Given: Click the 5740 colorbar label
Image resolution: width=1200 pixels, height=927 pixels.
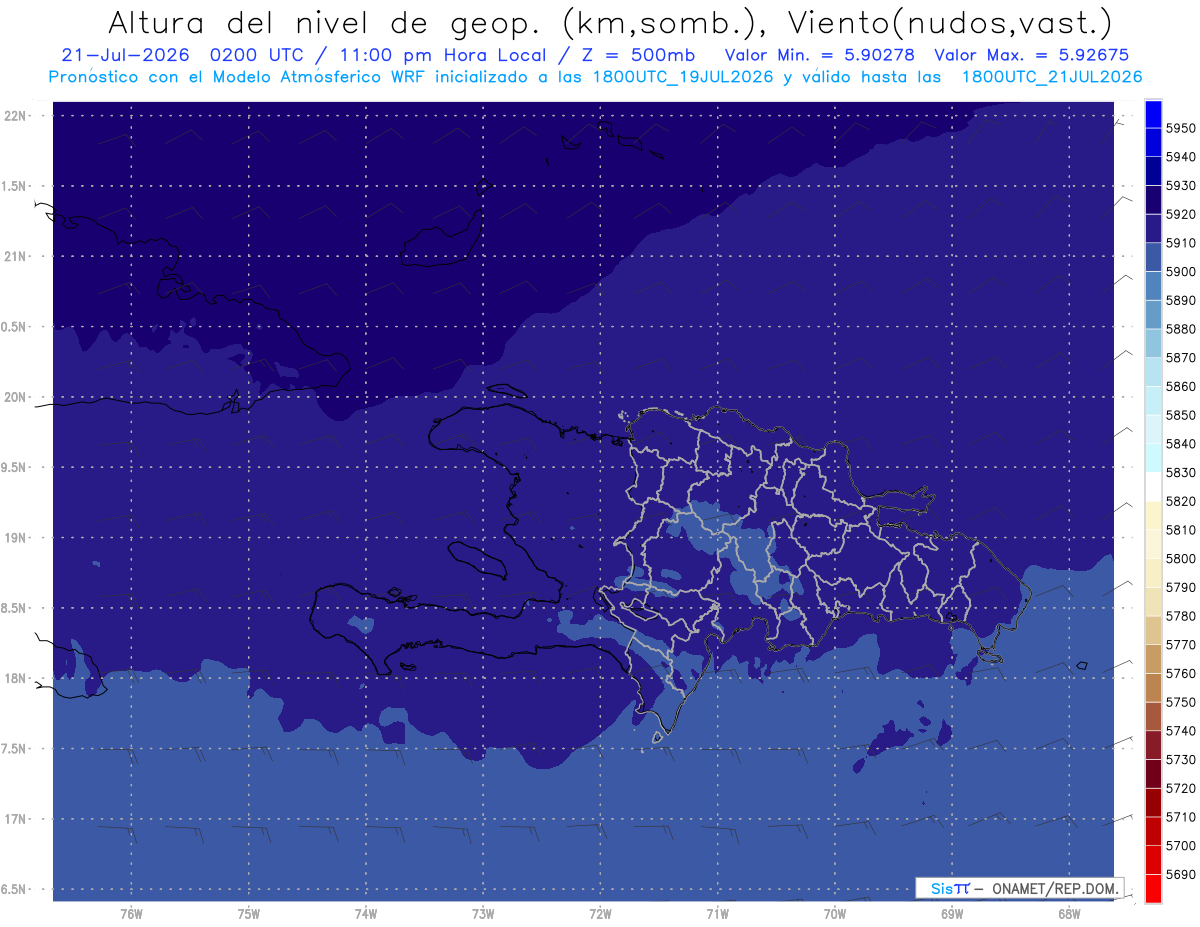Looking at the screenshot, I should click(x=1180, y=731).
